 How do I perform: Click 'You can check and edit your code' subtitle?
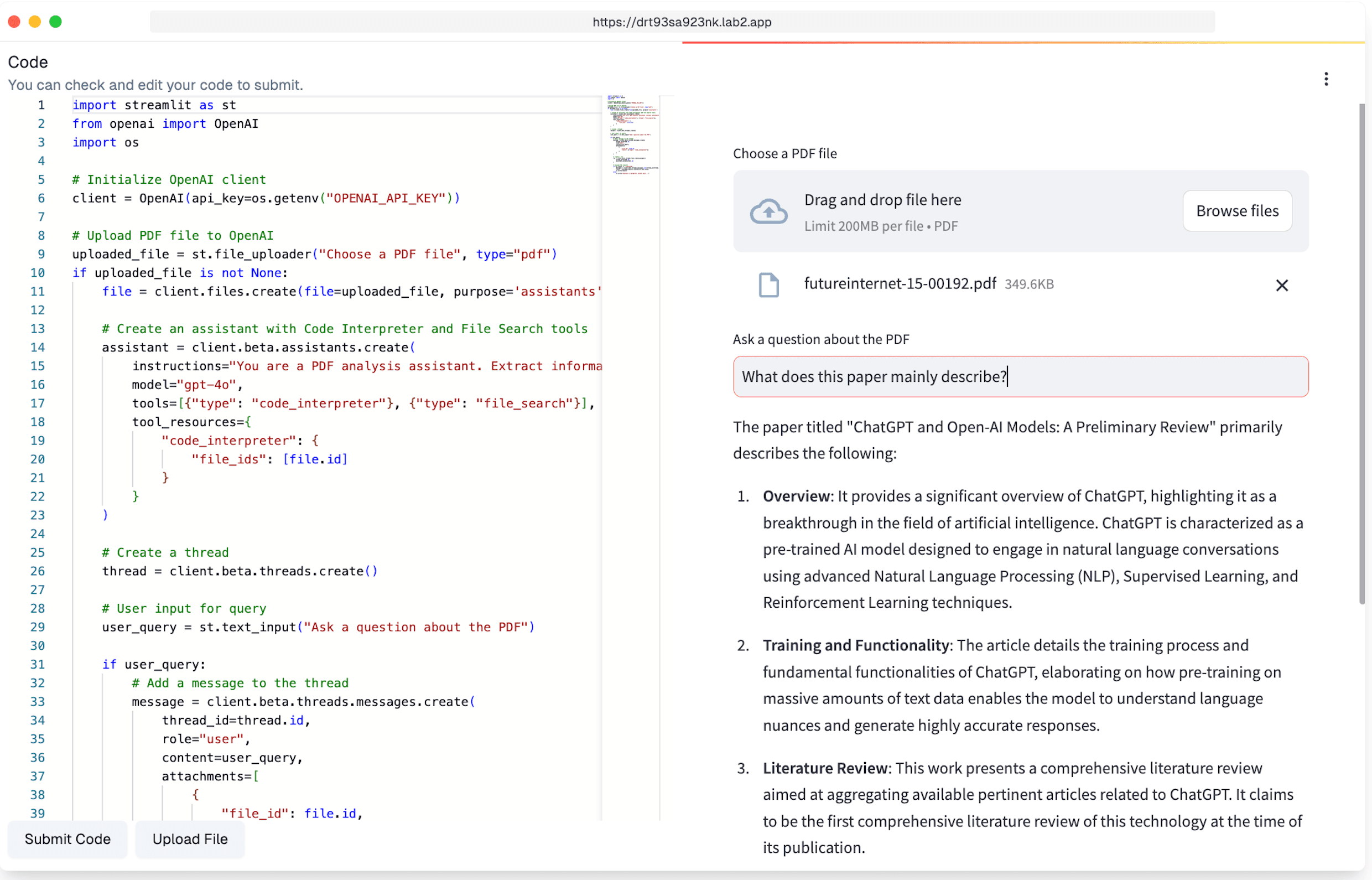155,85
